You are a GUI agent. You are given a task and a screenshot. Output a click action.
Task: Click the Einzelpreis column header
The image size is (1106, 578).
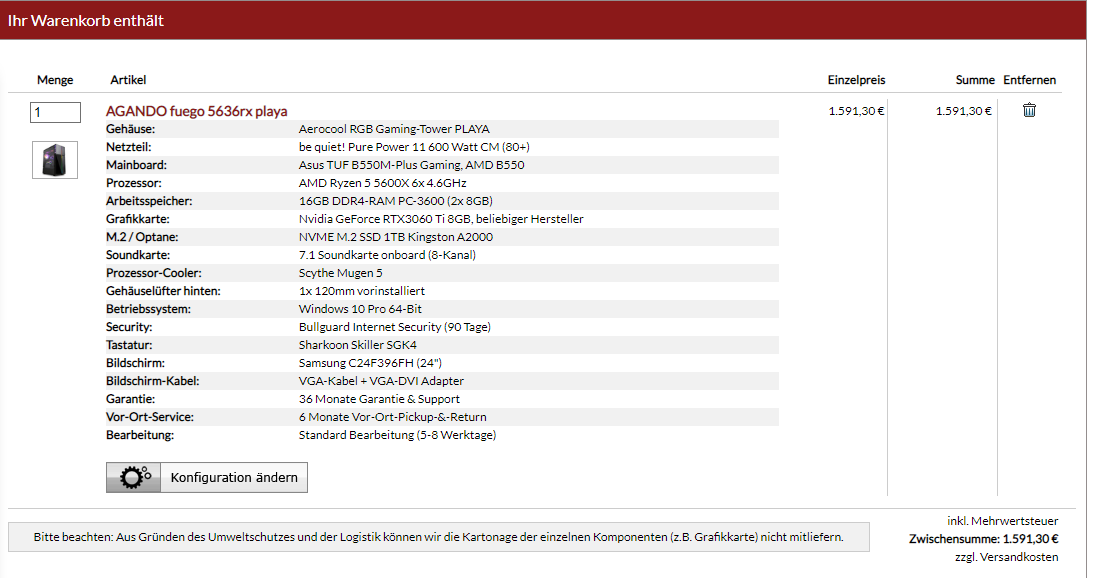856,80
